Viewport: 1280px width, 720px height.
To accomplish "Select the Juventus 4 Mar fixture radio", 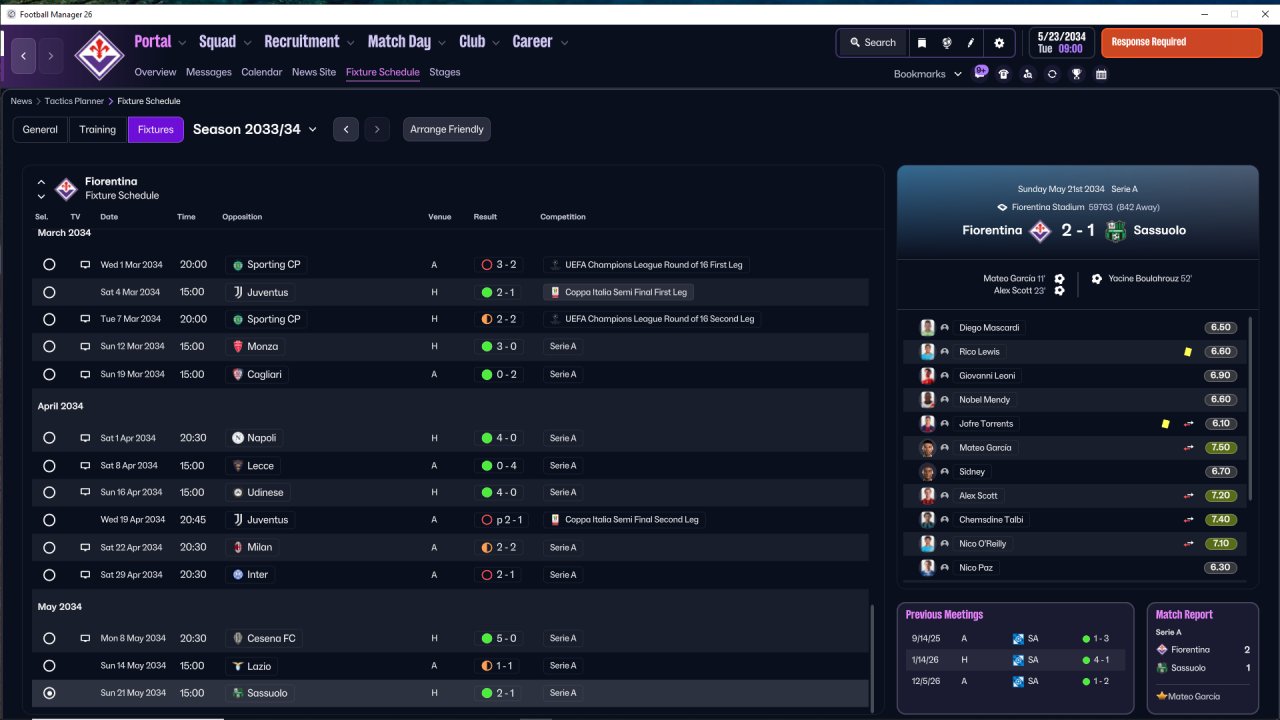I will coord(49,292).
